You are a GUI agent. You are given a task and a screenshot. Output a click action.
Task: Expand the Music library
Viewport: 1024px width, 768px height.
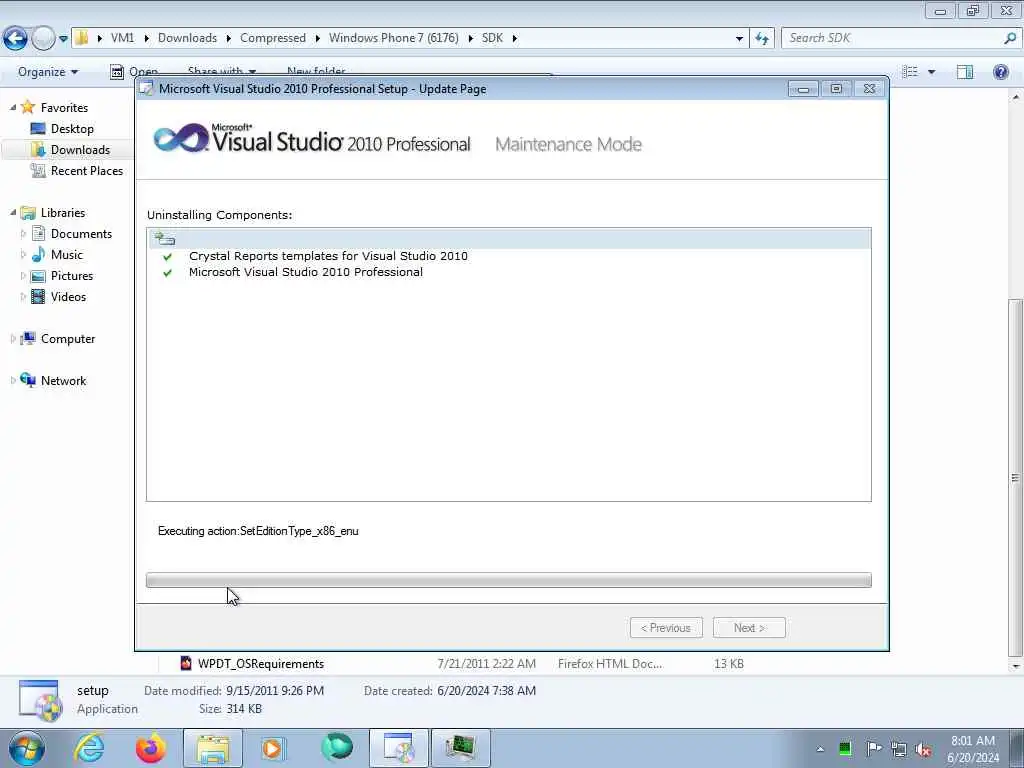coord(24,255)
